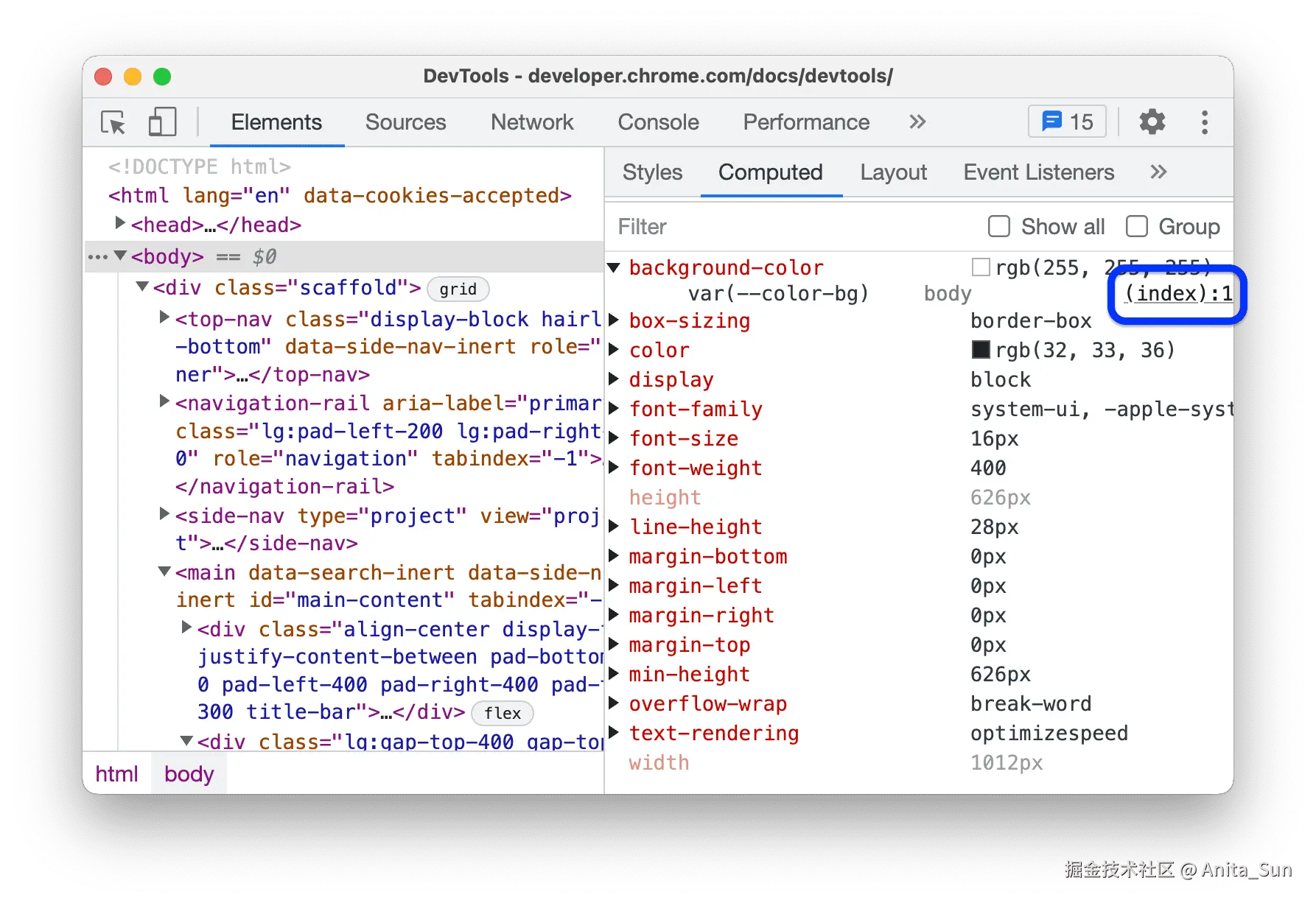Expand the margin-left computed property
Screen dimensions: 1316x903
pyautogui.click(x=613, y=586)
